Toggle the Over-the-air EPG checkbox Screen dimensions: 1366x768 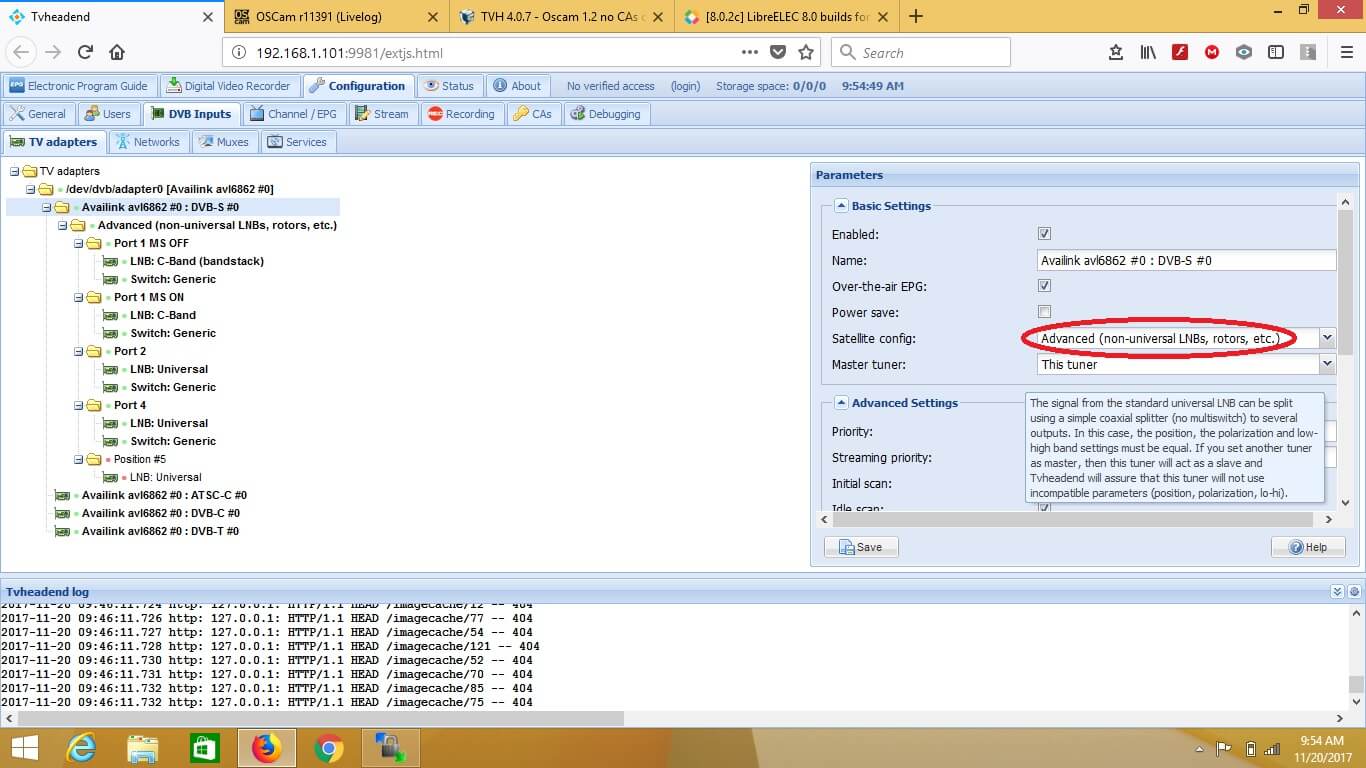coord(1044,286)
